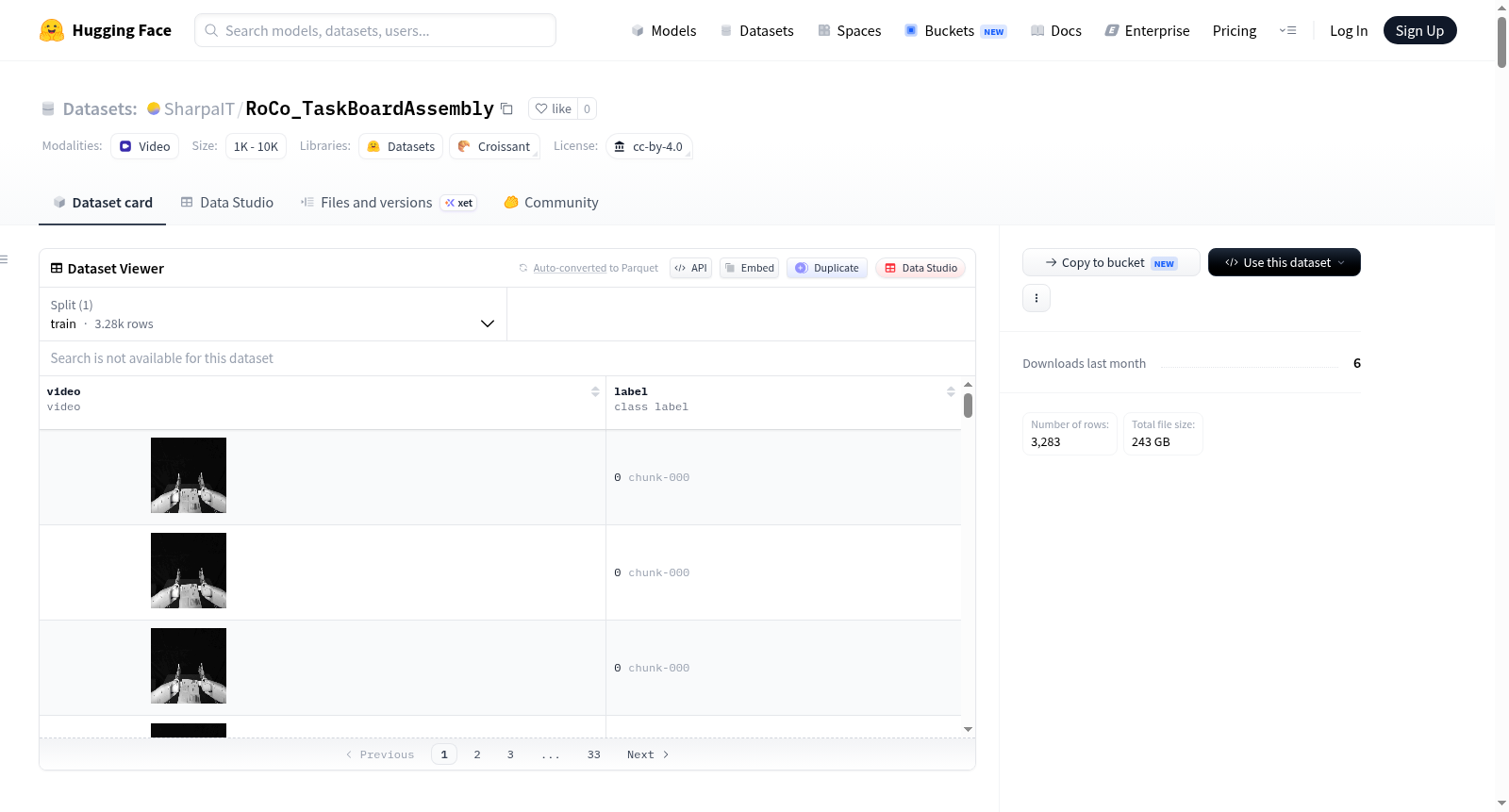Click the Duplicate button

(x=827, y=268)
